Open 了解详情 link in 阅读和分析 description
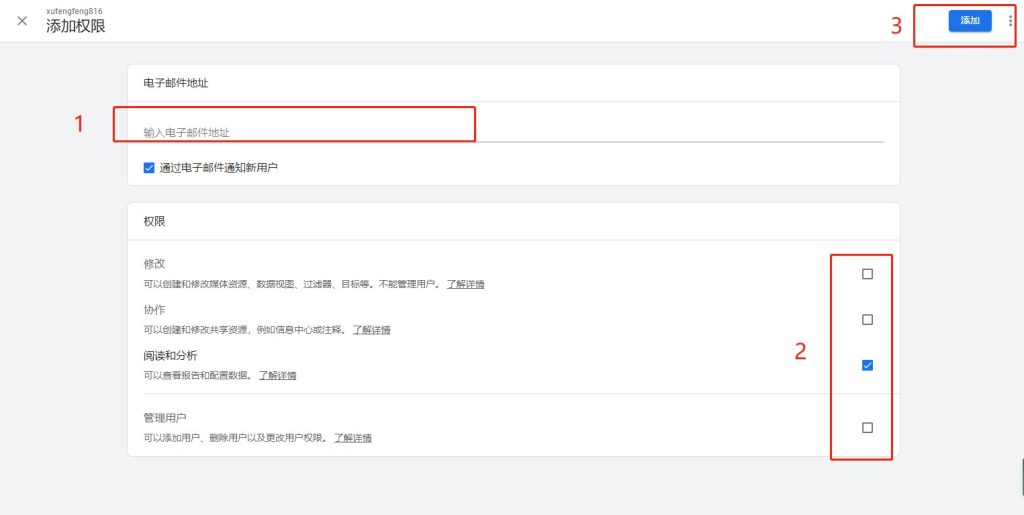The height and width of the screenshot is (515, 1024). coord(277,376)
